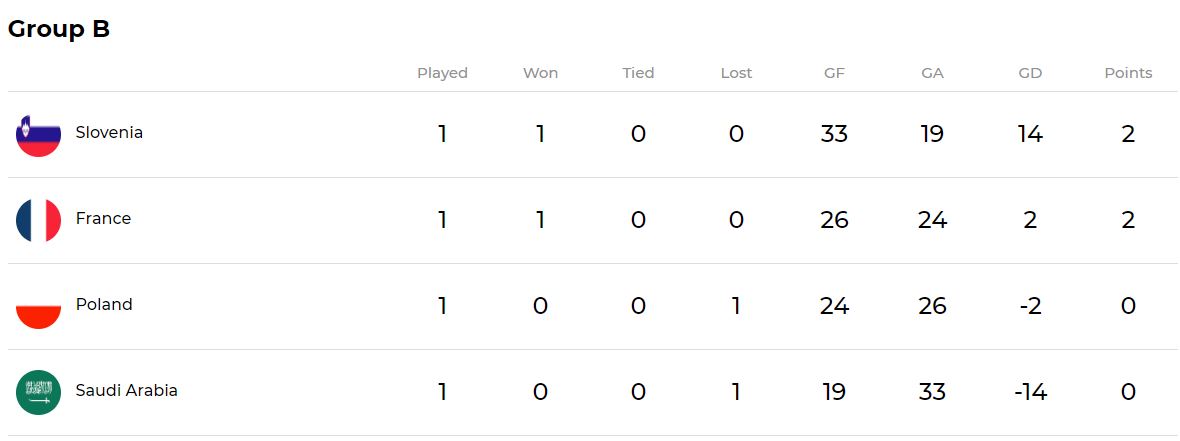Open the France team name link

[x=103, y=218]
